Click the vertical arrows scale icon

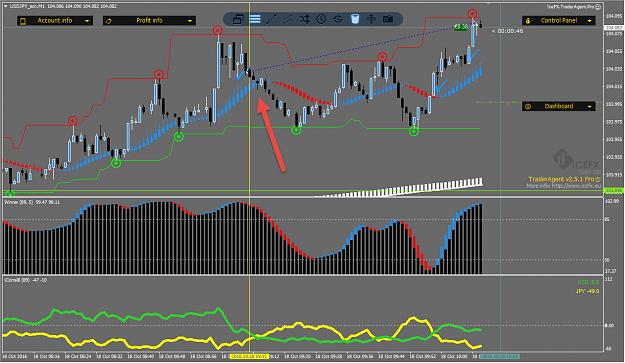coord(371,19)
